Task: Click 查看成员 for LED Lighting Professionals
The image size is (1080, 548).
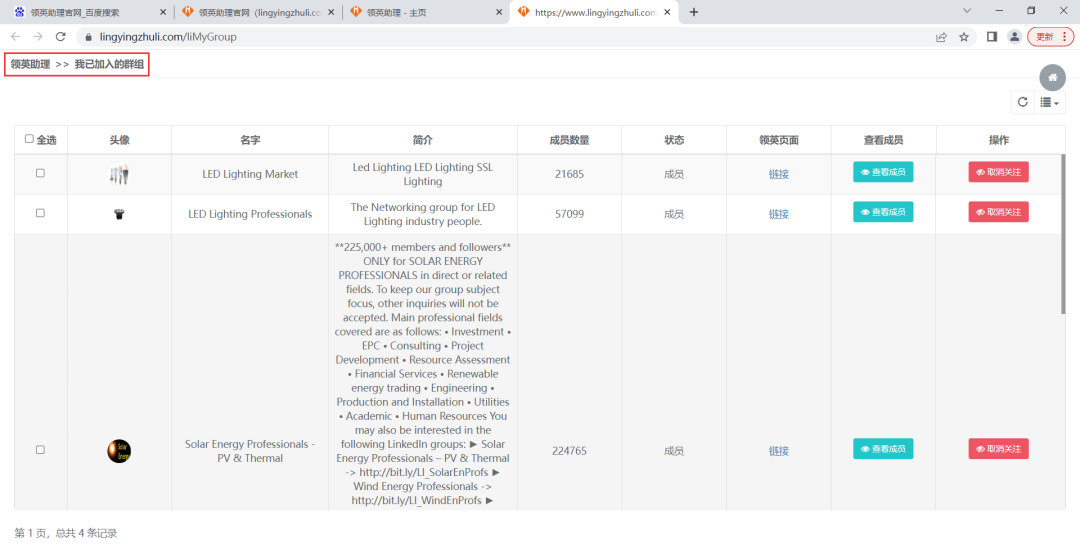Action: (883, 212)
